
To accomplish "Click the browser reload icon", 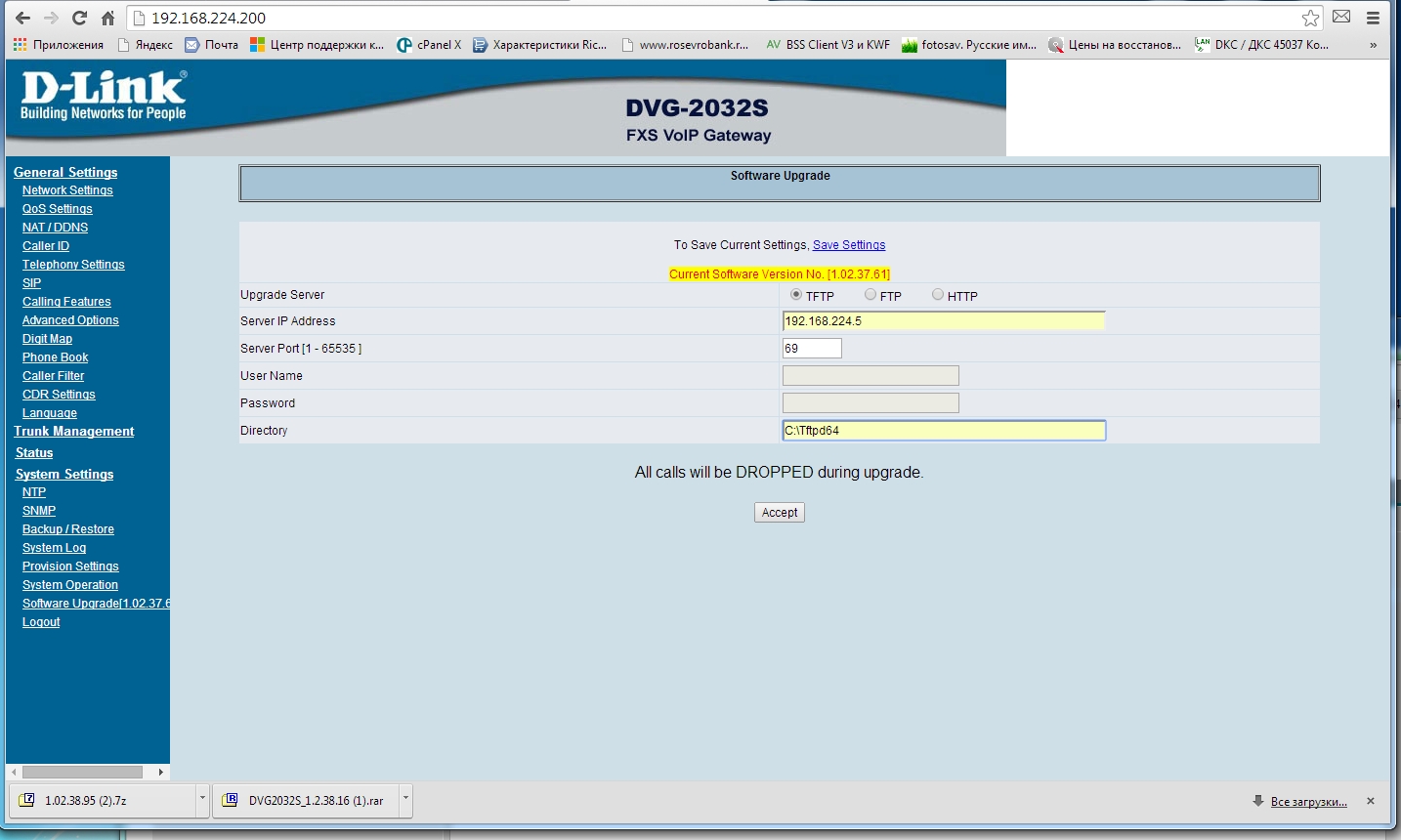I will pyautogui.click(x=79, y=18).
